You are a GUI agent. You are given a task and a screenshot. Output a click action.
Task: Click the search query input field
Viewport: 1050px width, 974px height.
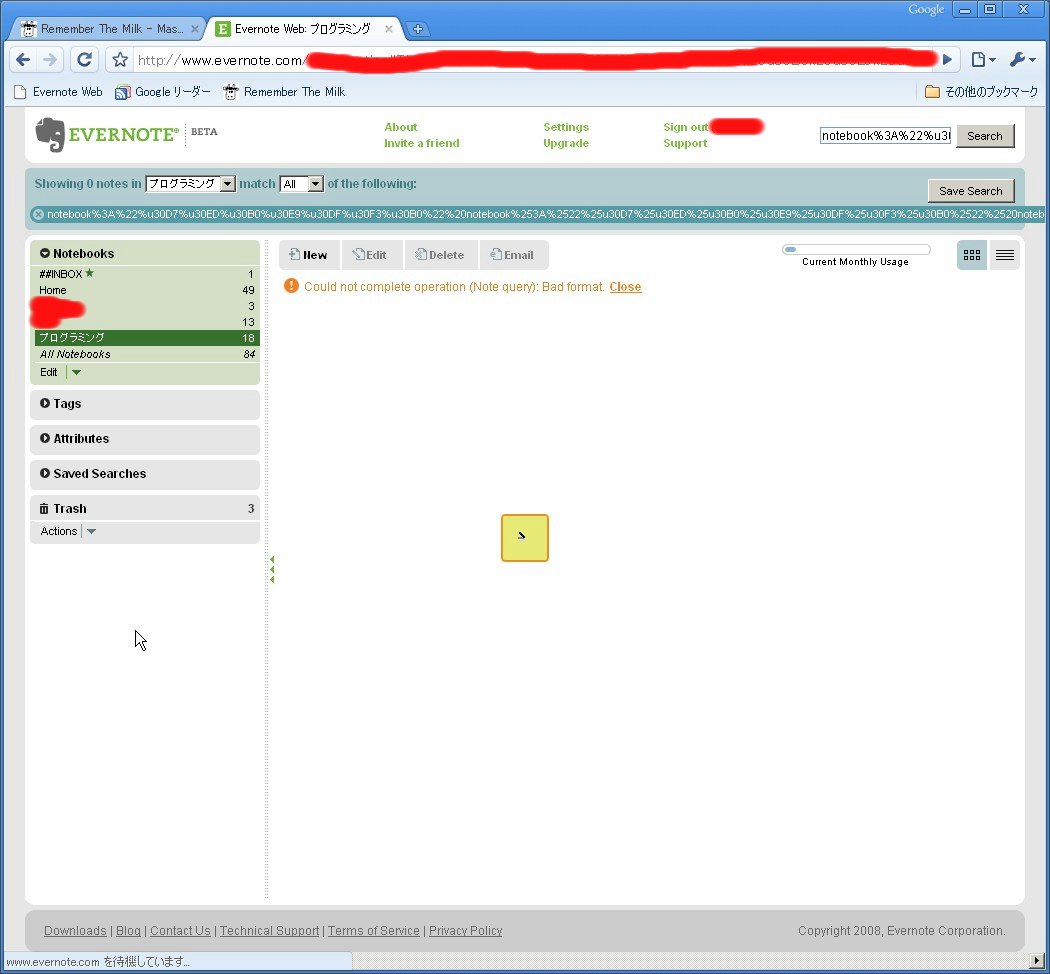[885, 136]
